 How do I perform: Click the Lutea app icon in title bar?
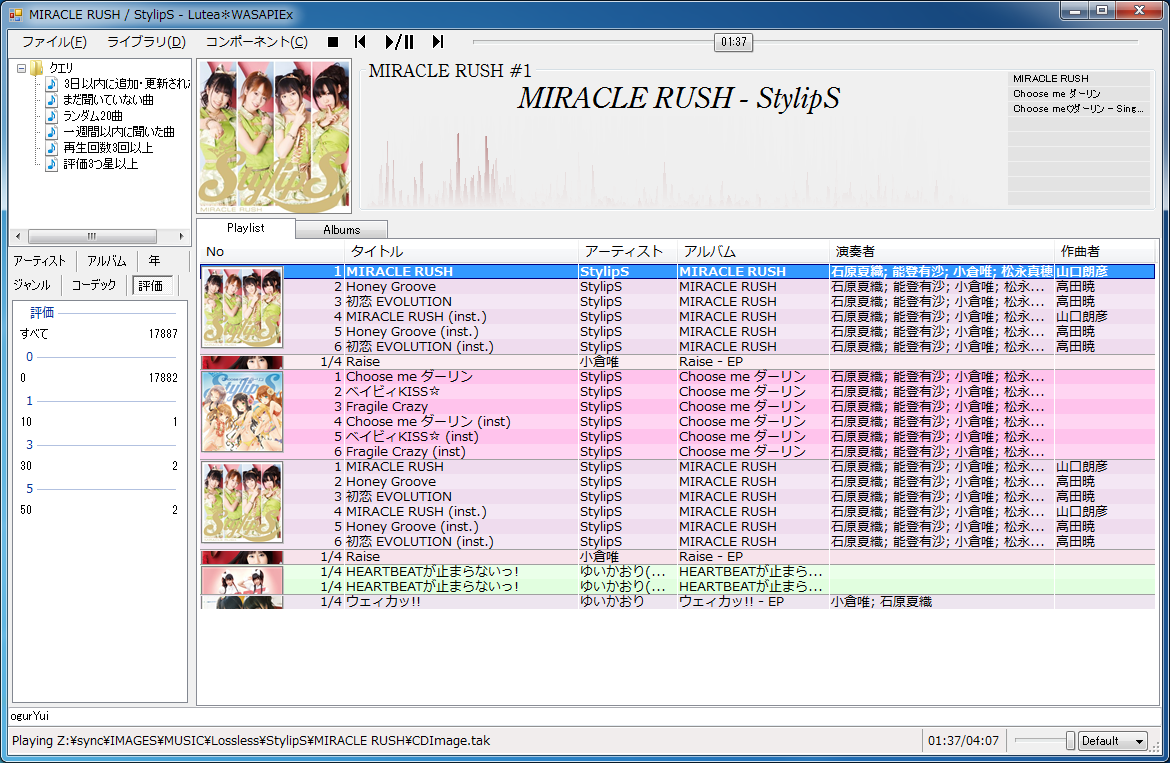click(16, 14)
